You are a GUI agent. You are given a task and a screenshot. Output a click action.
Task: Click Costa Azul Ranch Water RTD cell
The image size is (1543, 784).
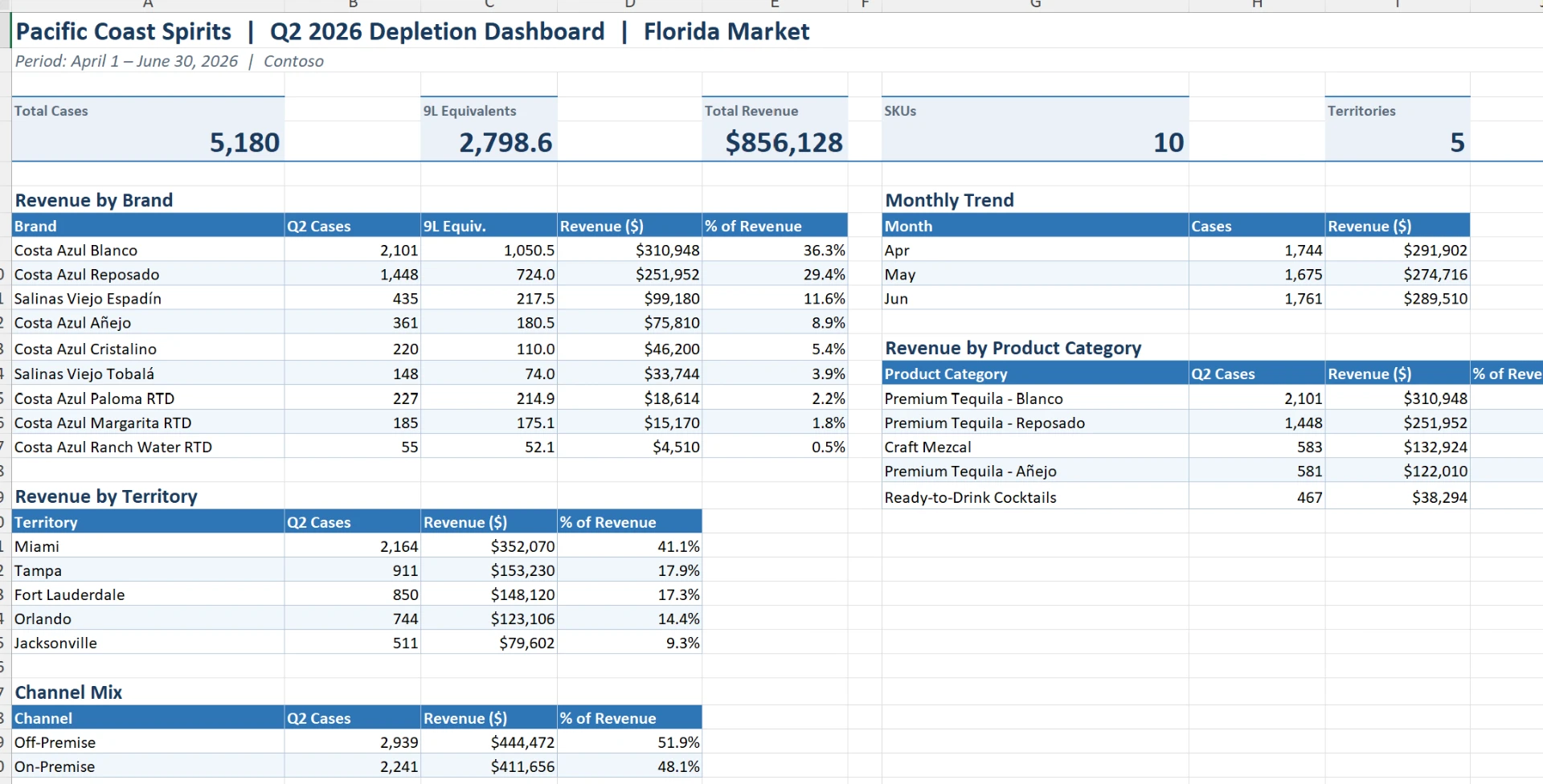pos(148,447)
